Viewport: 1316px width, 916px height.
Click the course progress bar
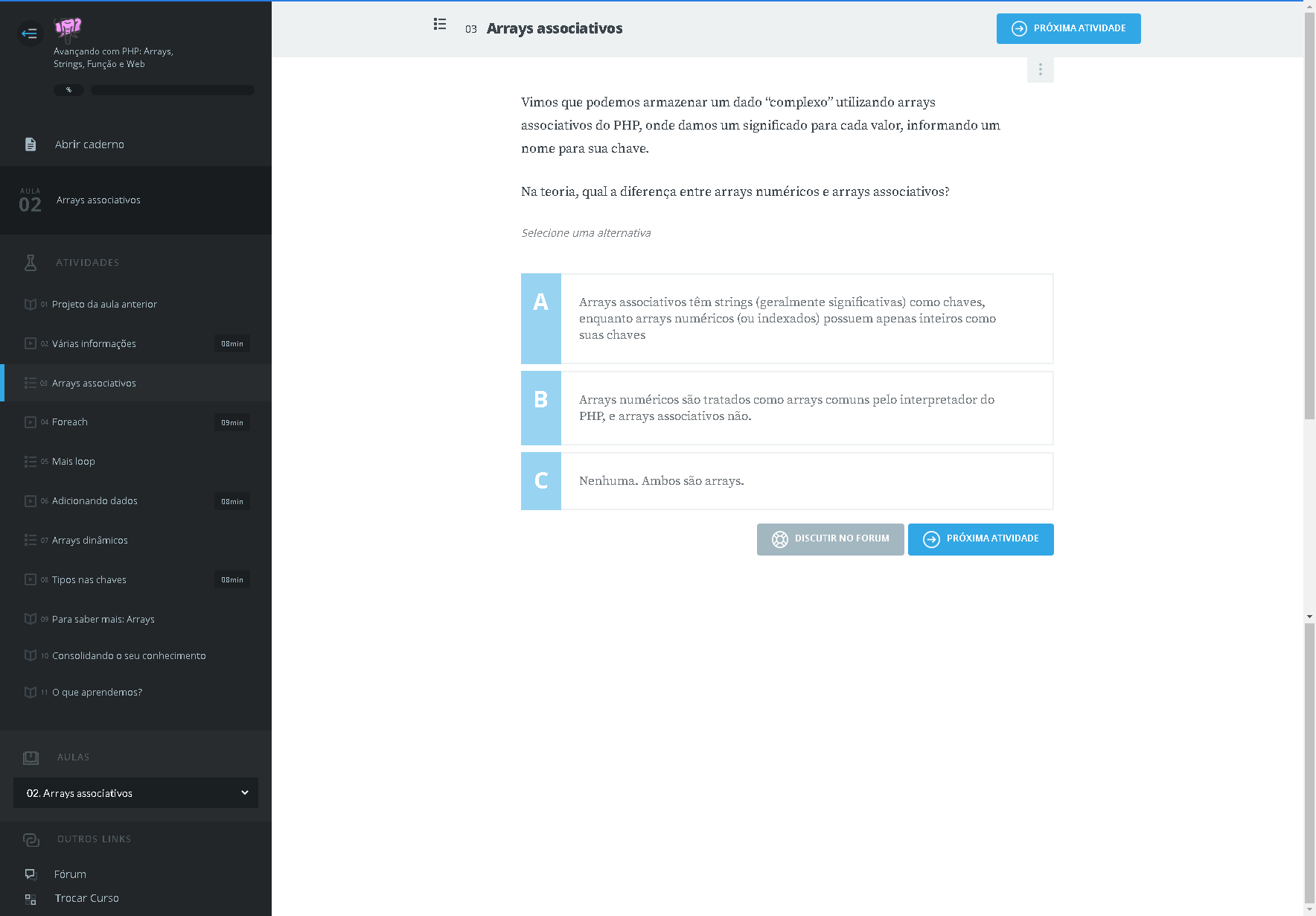tap(173, 90)
